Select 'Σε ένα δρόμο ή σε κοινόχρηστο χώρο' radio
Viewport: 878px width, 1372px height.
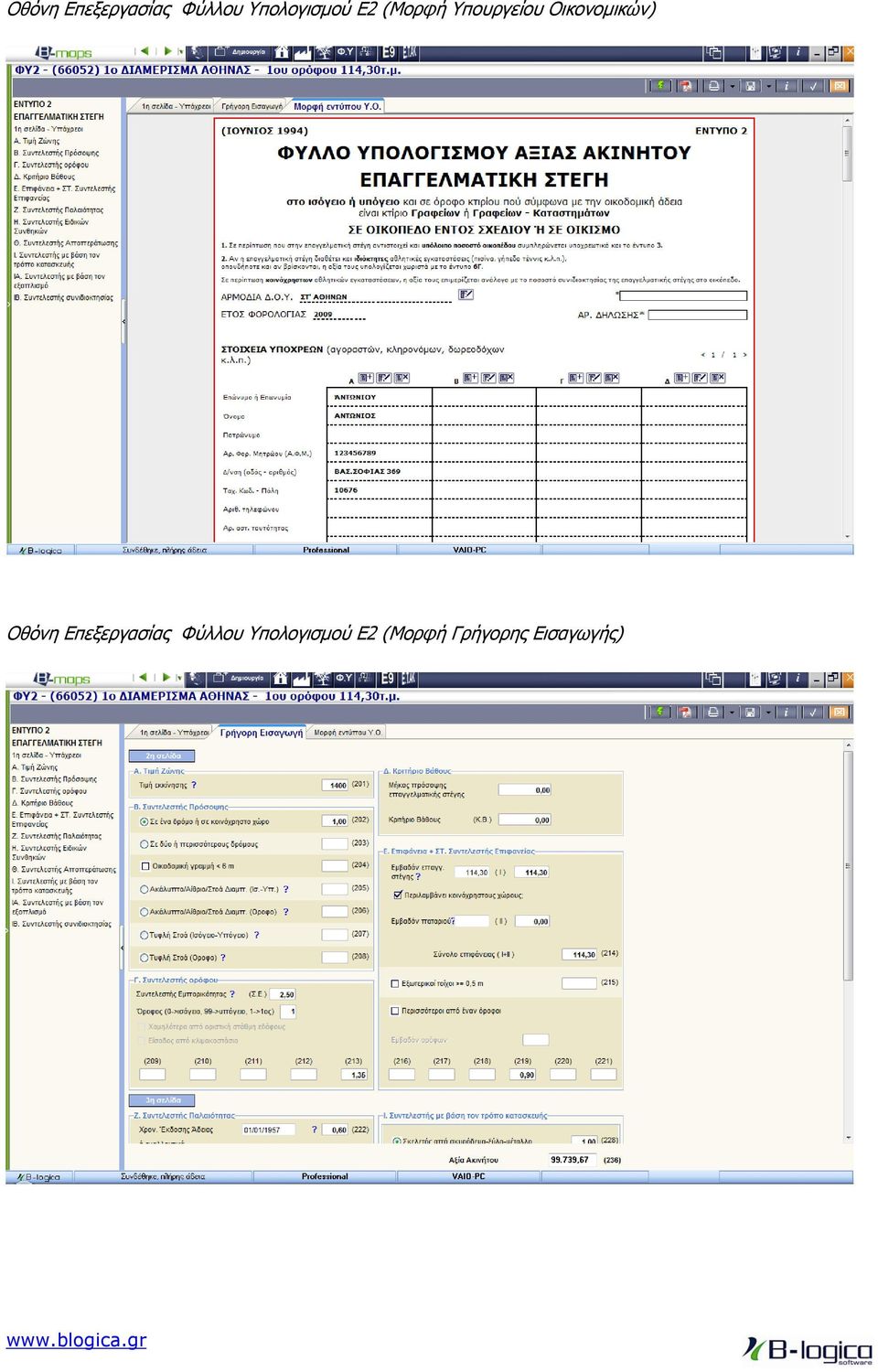pos(145,822)
